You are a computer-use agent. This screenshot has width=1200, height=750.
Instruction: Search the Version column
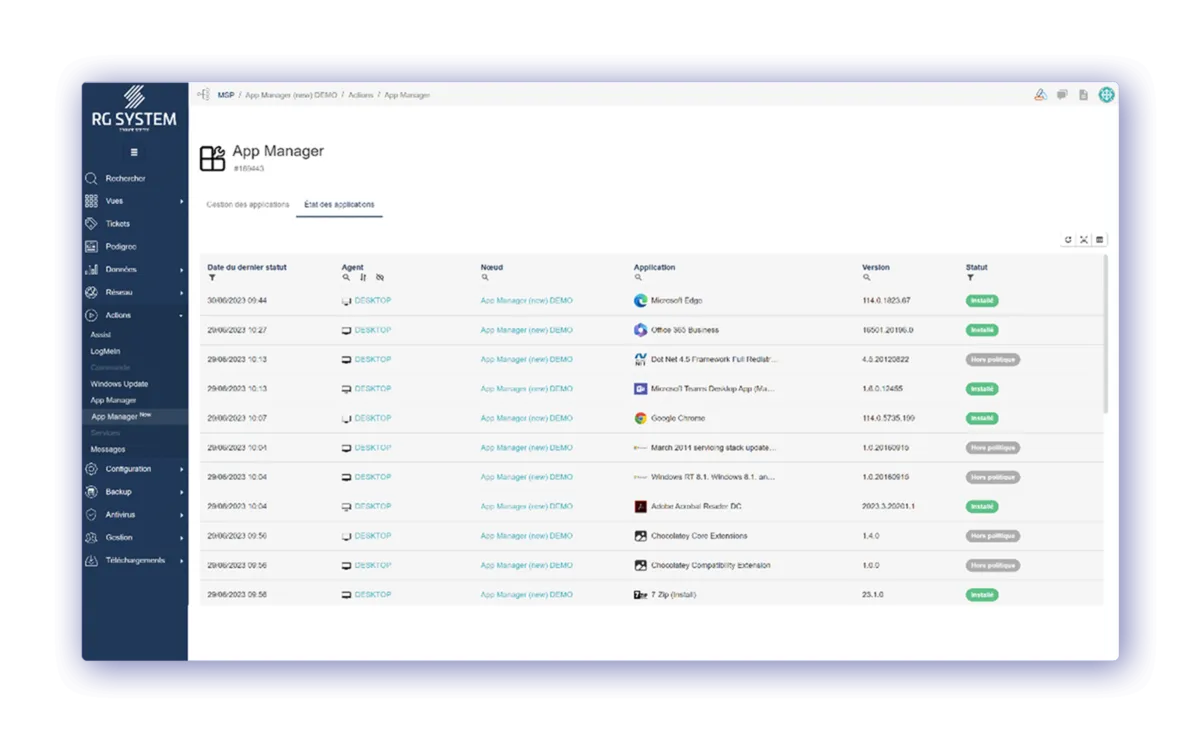pos(867,278)
